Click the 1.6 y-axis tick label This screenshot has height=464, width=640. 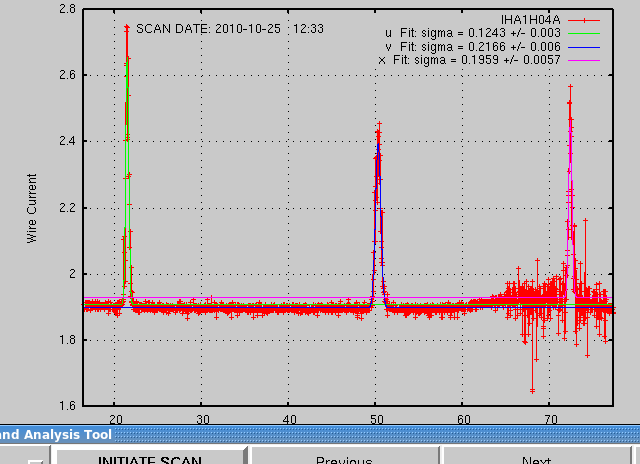tap(67, 406)
